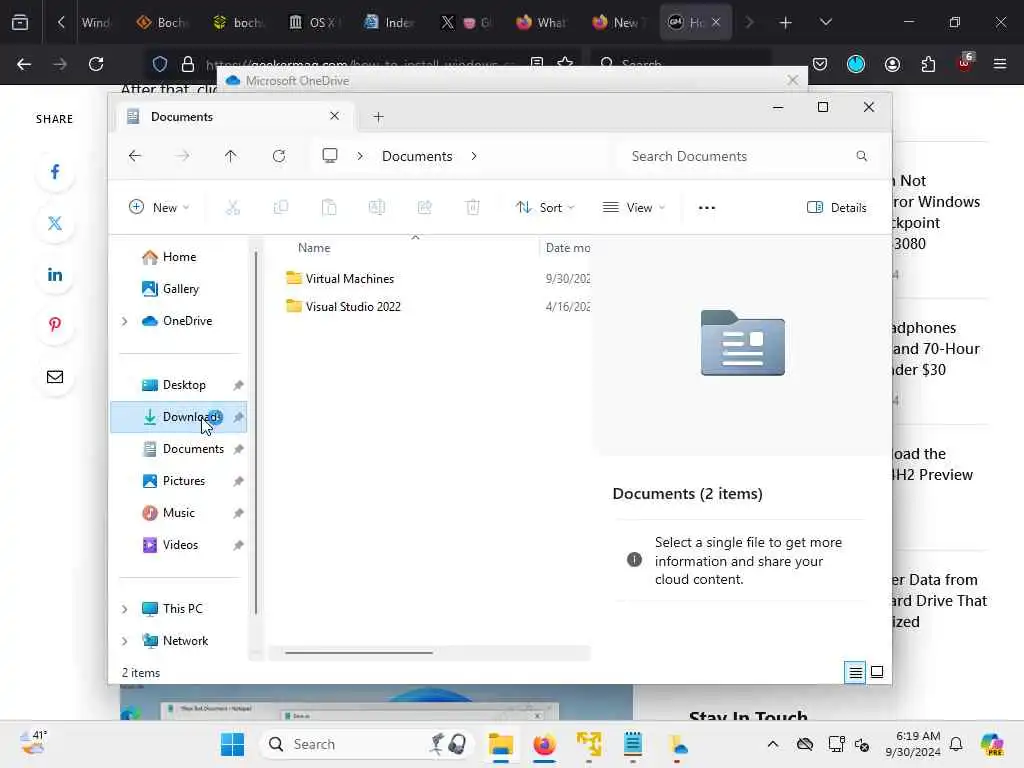The height and width of the screenshot is (768, 1024).
Task: Open a new browser tab
Action: [x=785, y=23]
